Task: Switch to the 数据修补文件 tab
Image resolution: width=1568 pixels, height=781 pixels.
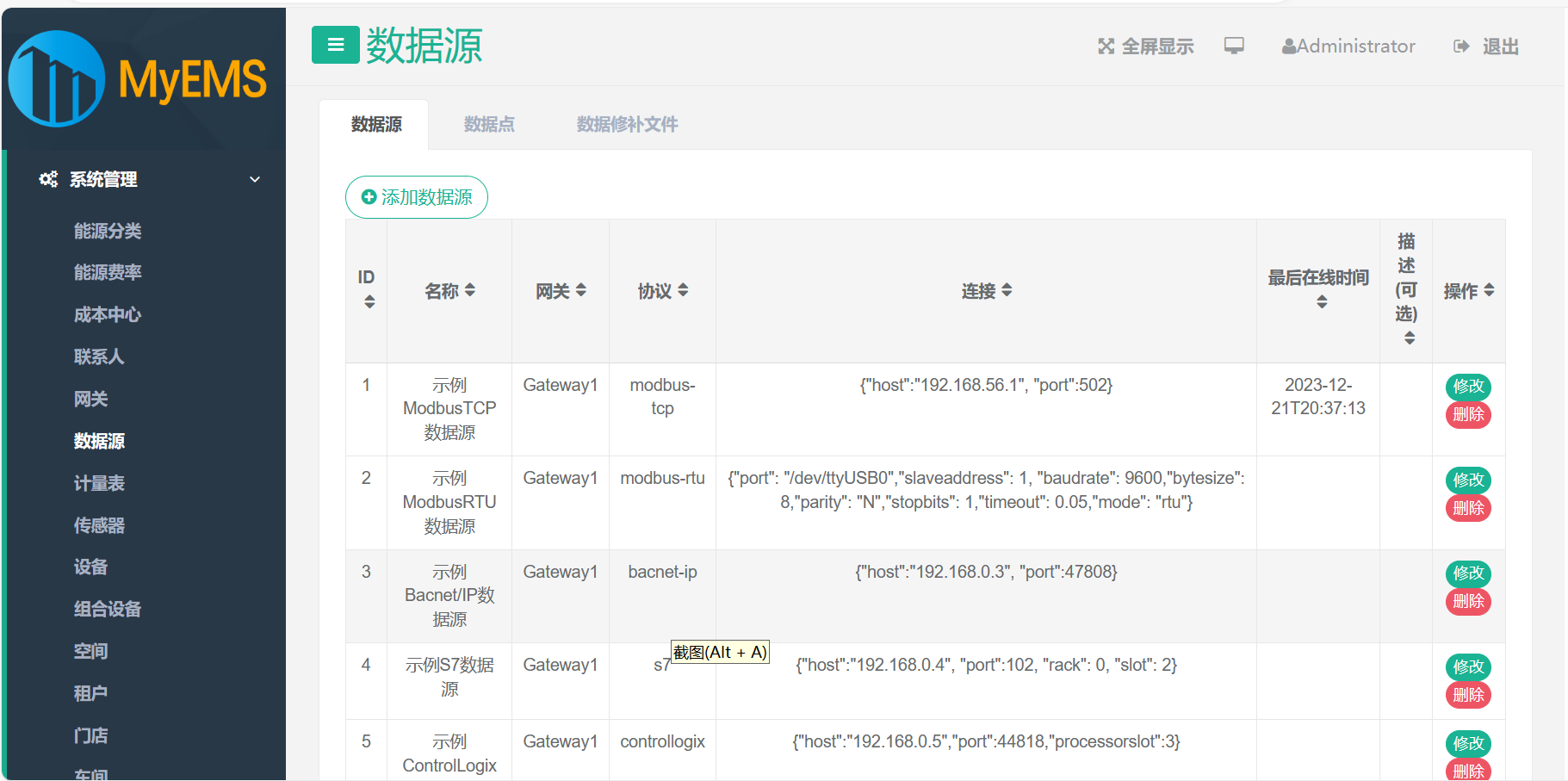Action: pyautogui.click(x=626, y=124)
